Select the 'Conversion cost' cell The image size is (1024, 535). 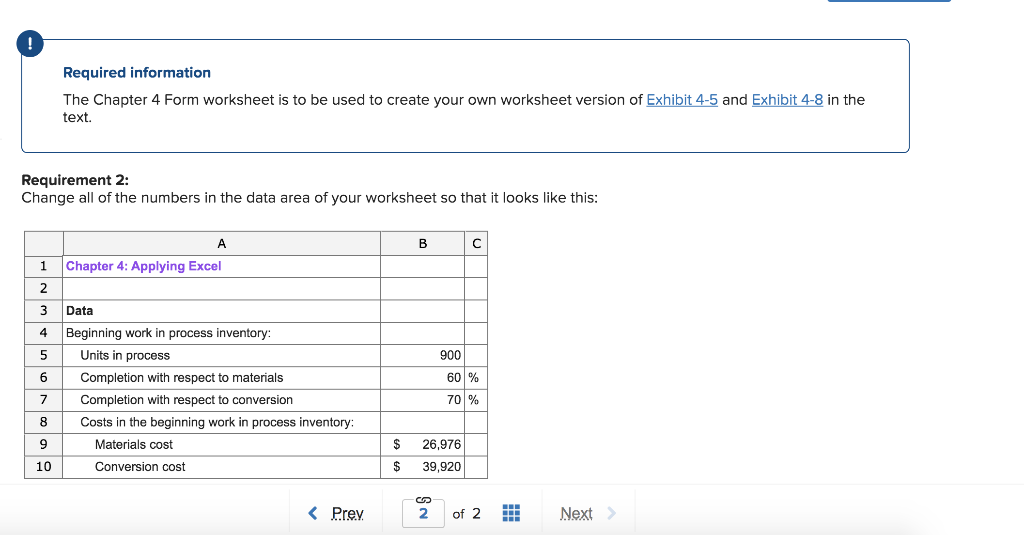click(221, 467)
